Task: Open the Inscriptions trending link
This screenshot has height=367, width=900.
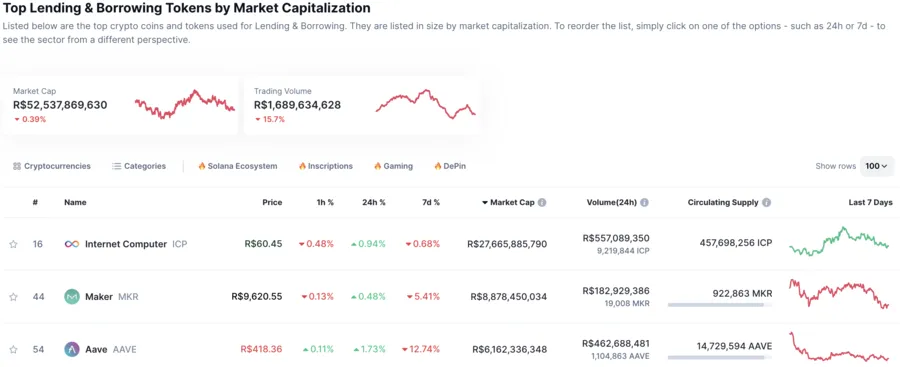Action: [x=325, y=166]
